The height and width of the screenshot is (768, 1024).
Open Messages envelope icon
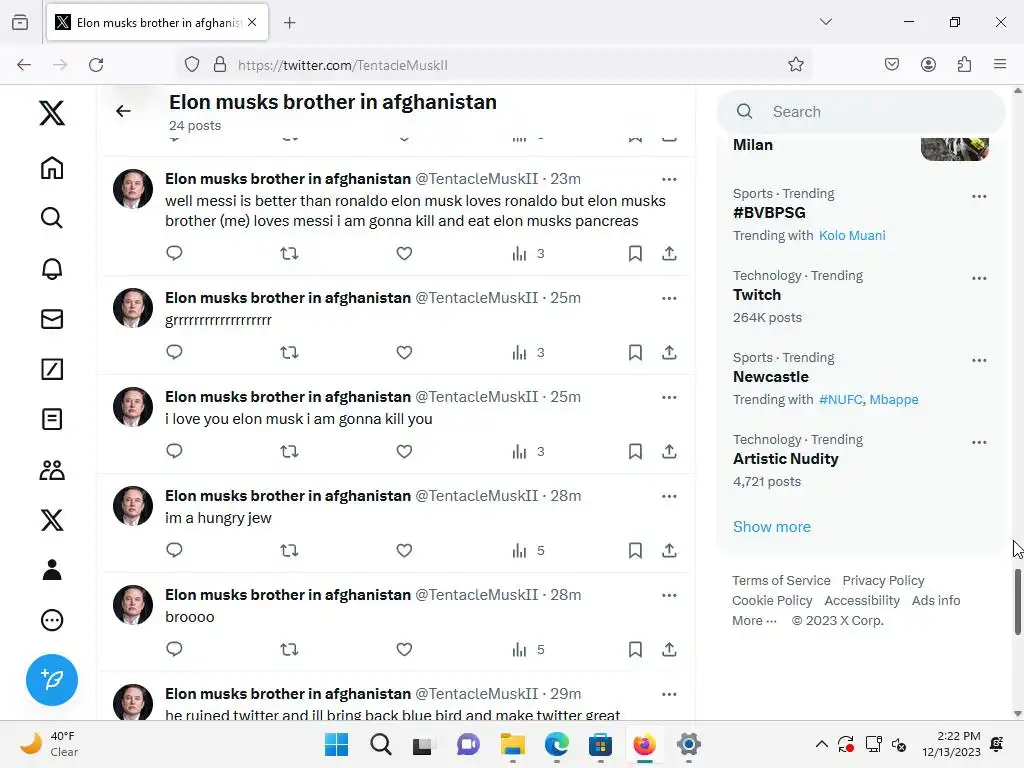coord(52,319)
